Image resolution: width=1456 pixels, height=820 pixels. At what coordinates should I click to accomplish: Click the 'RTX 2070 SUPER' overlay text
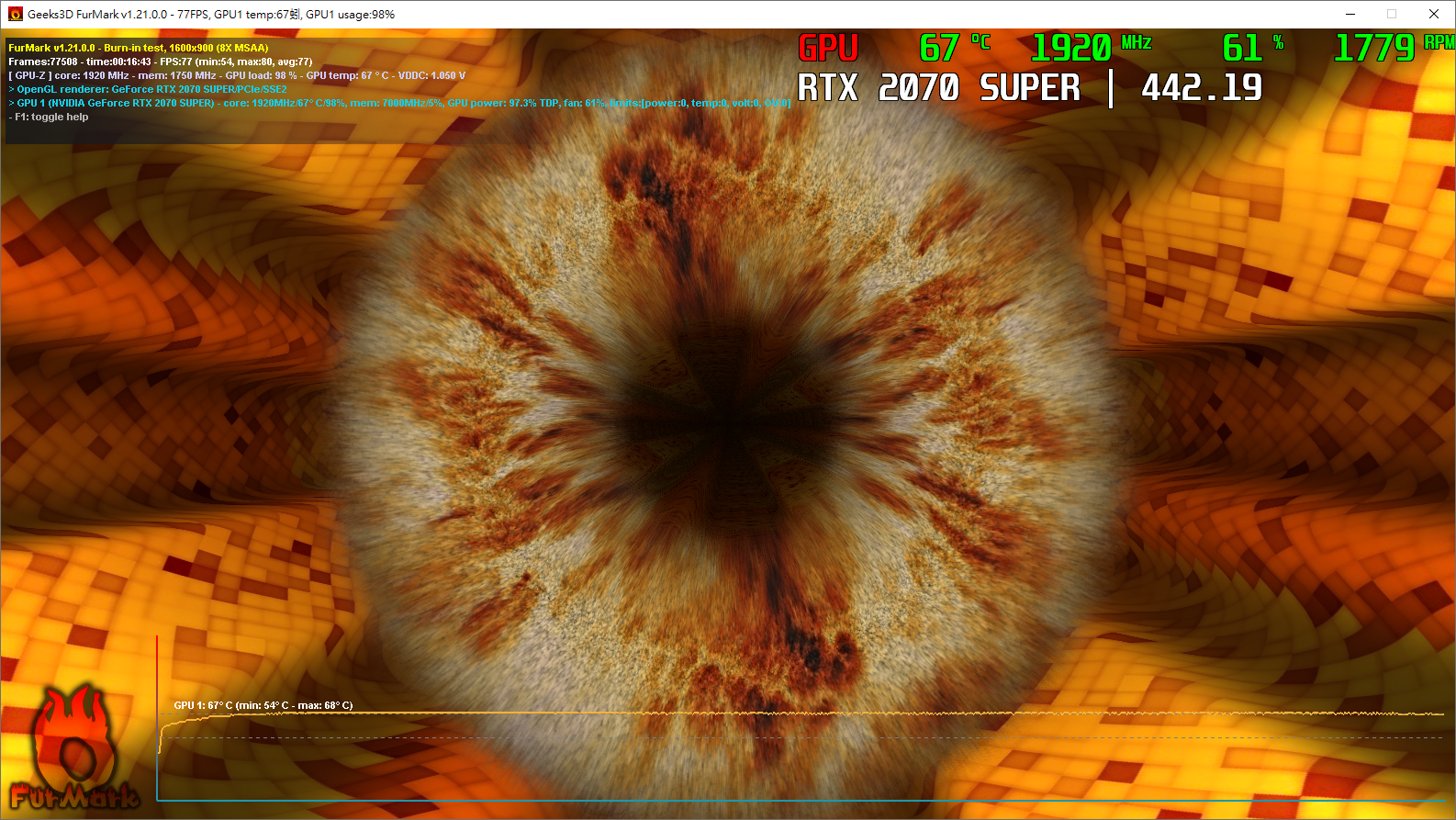tap(939, 88)
